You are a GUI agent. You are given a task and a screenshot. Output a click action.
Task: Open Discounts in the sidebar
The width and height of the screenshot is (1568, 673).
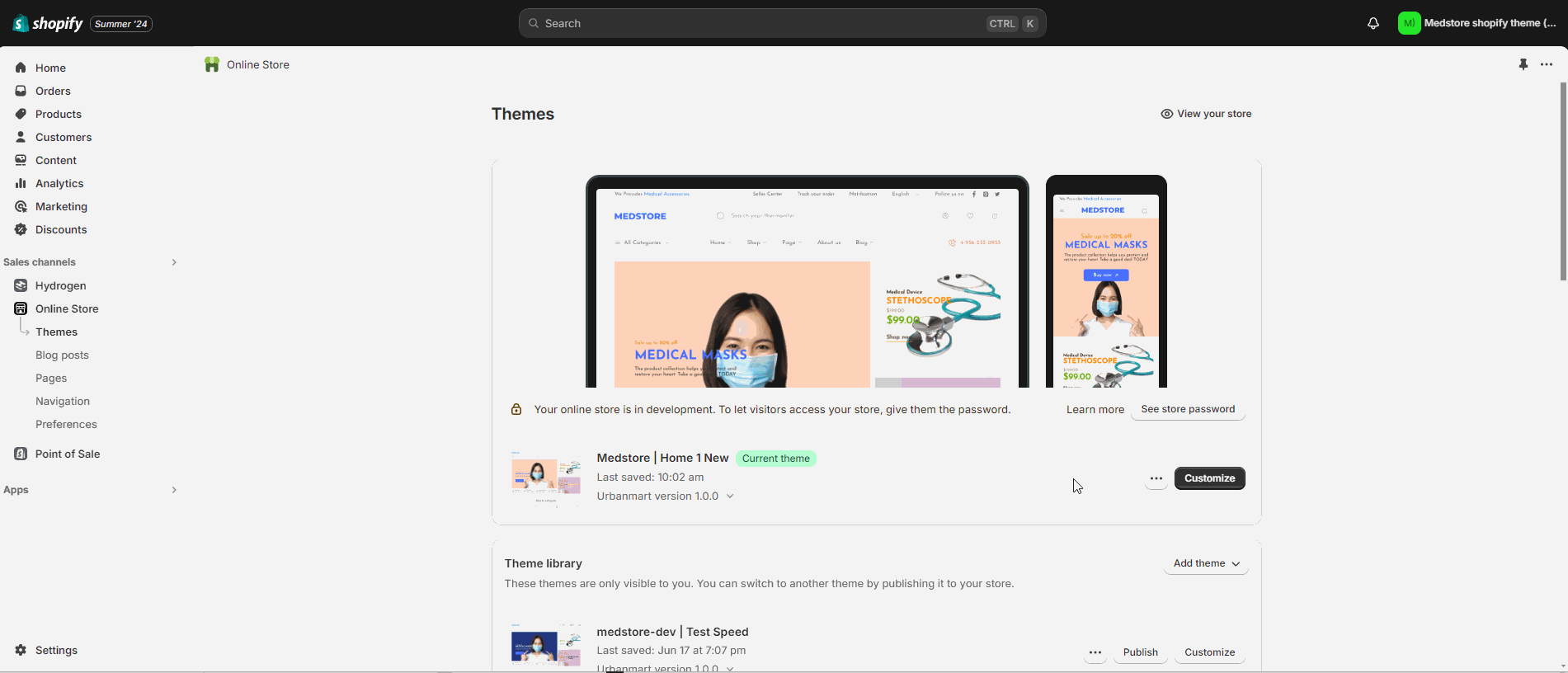(61, 229)
